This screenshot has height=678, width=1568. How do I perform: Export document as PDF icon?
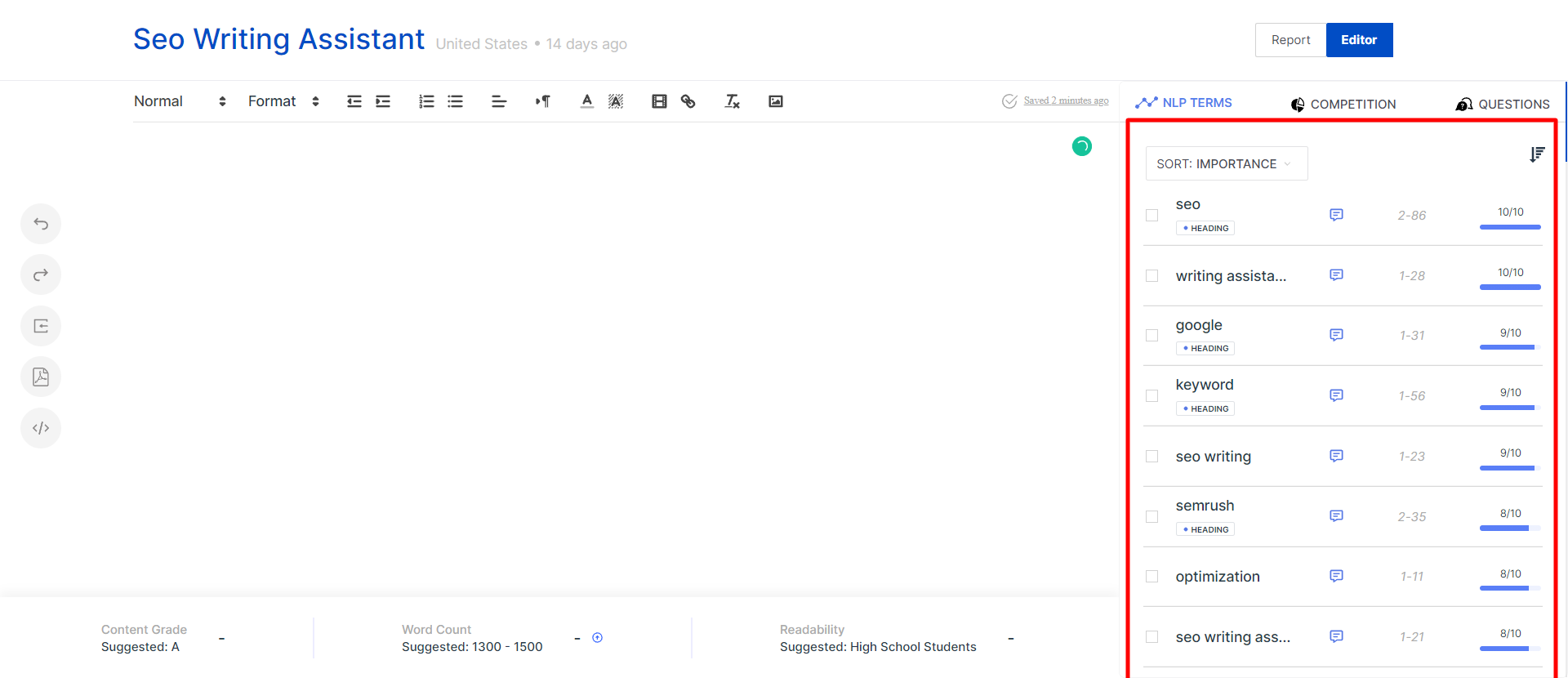(x=41, y=377)
